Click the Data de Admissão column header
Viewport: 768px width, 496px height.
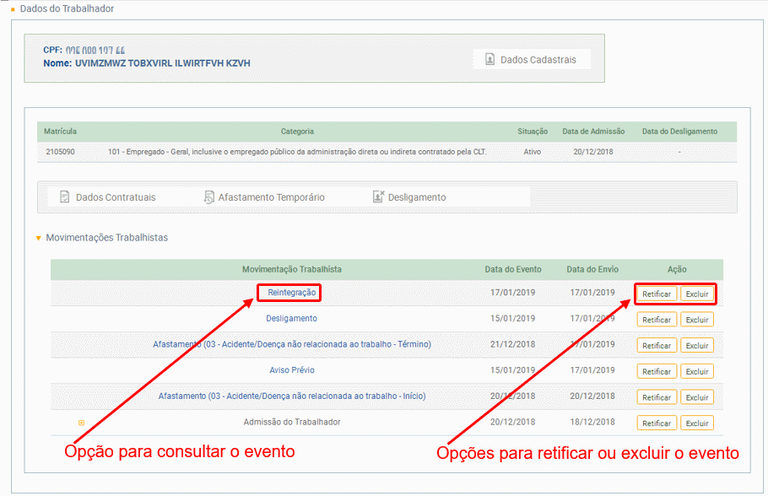click(x=593, y=131)
